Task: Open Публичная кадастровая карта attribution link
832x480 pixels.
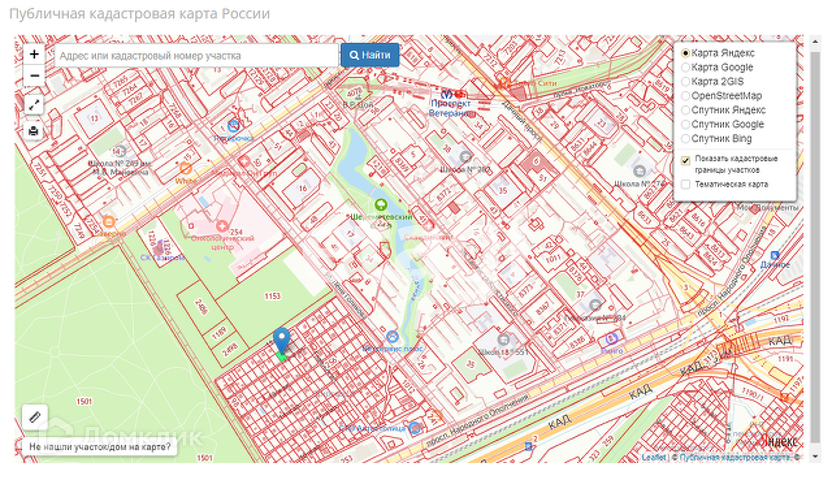Action: coord(735,457)
